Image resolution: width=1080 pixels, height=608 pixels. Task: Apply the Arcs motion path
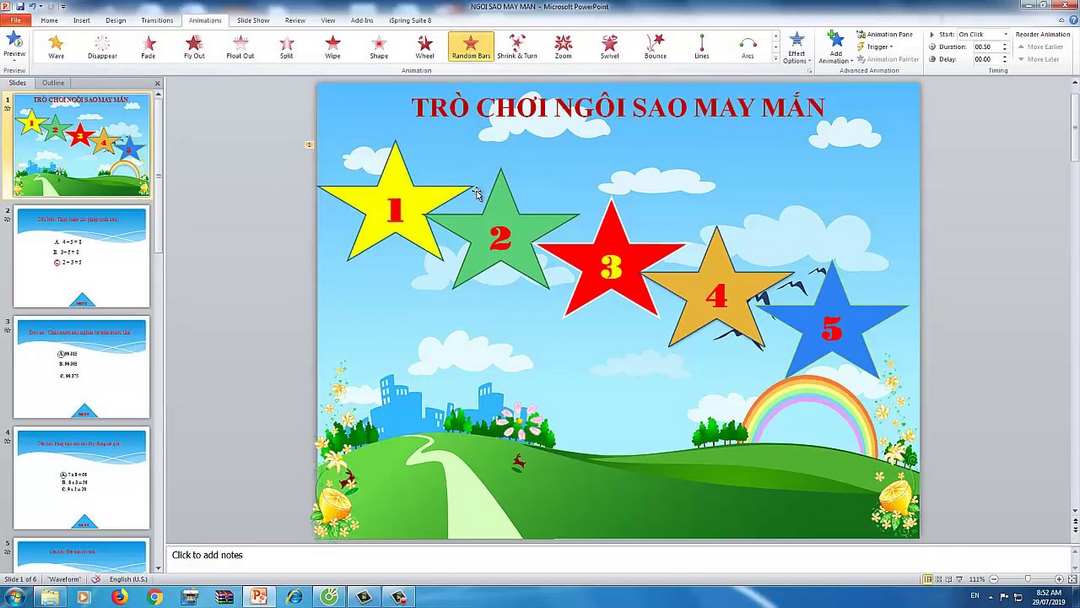click(x=748, y=47)
